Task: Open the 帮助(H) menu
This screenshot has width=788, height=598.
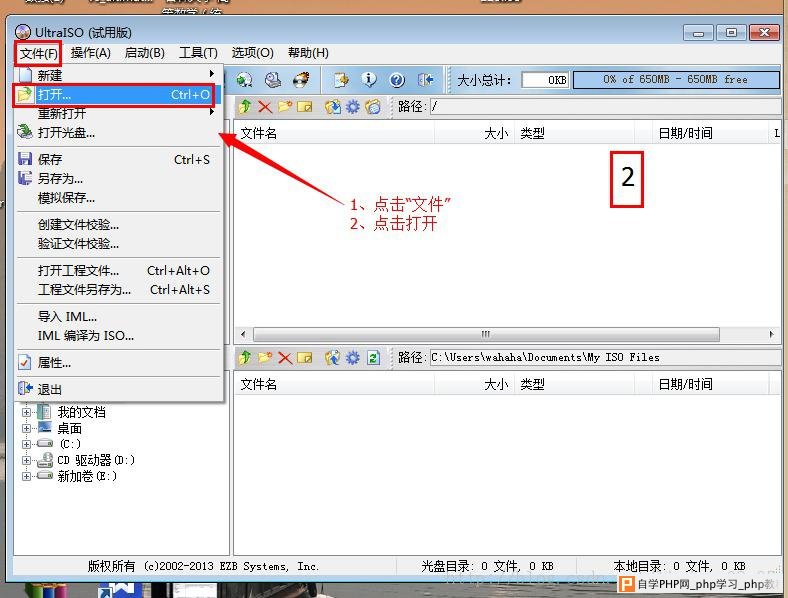Action: pyautogui.click(x=308, y=53)
